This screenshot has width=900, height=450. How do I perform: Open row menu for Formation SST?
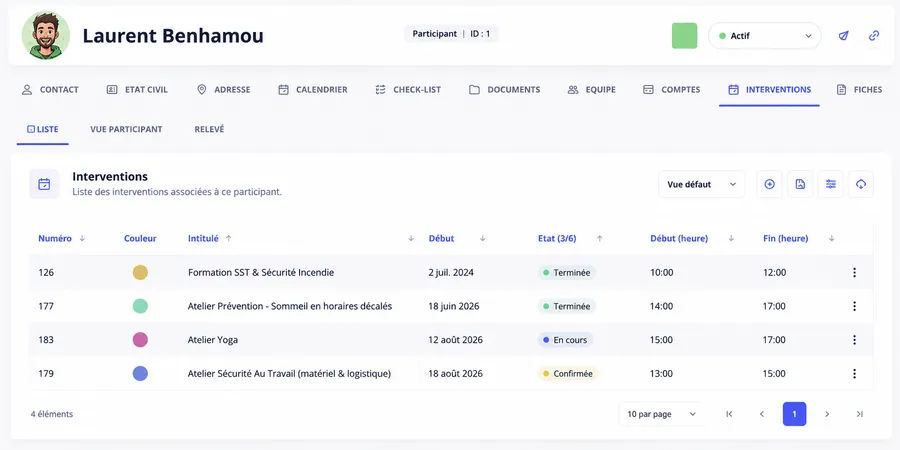(x=854, y=273)
